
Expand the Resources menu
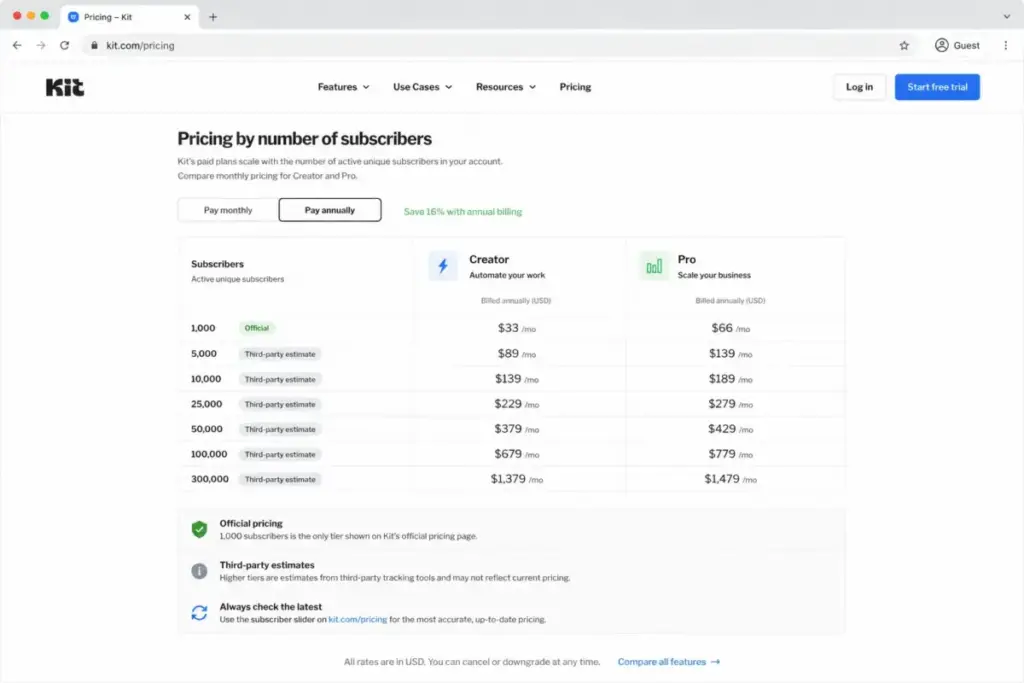click(506, 87)
